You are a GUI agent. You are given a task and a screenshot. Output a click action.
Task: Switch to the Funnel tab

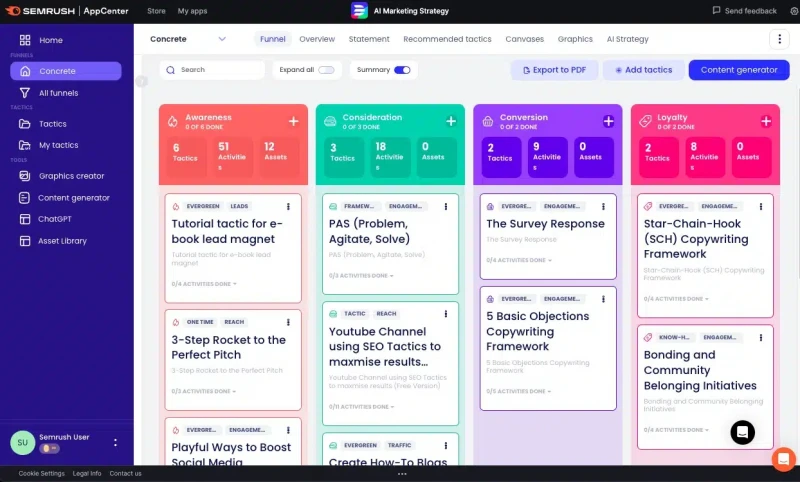(272, 39)
